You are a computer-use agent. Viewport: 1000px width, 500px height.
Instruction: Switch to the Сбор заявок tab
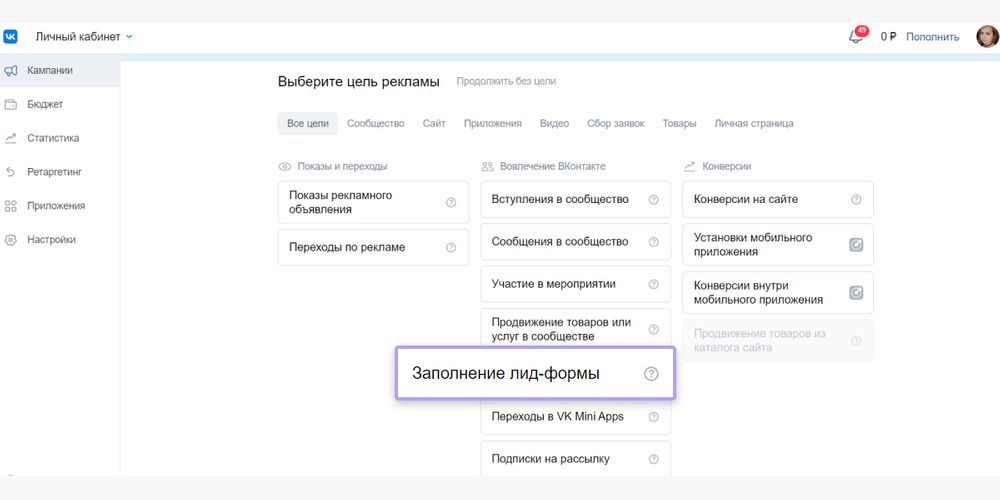616,123
